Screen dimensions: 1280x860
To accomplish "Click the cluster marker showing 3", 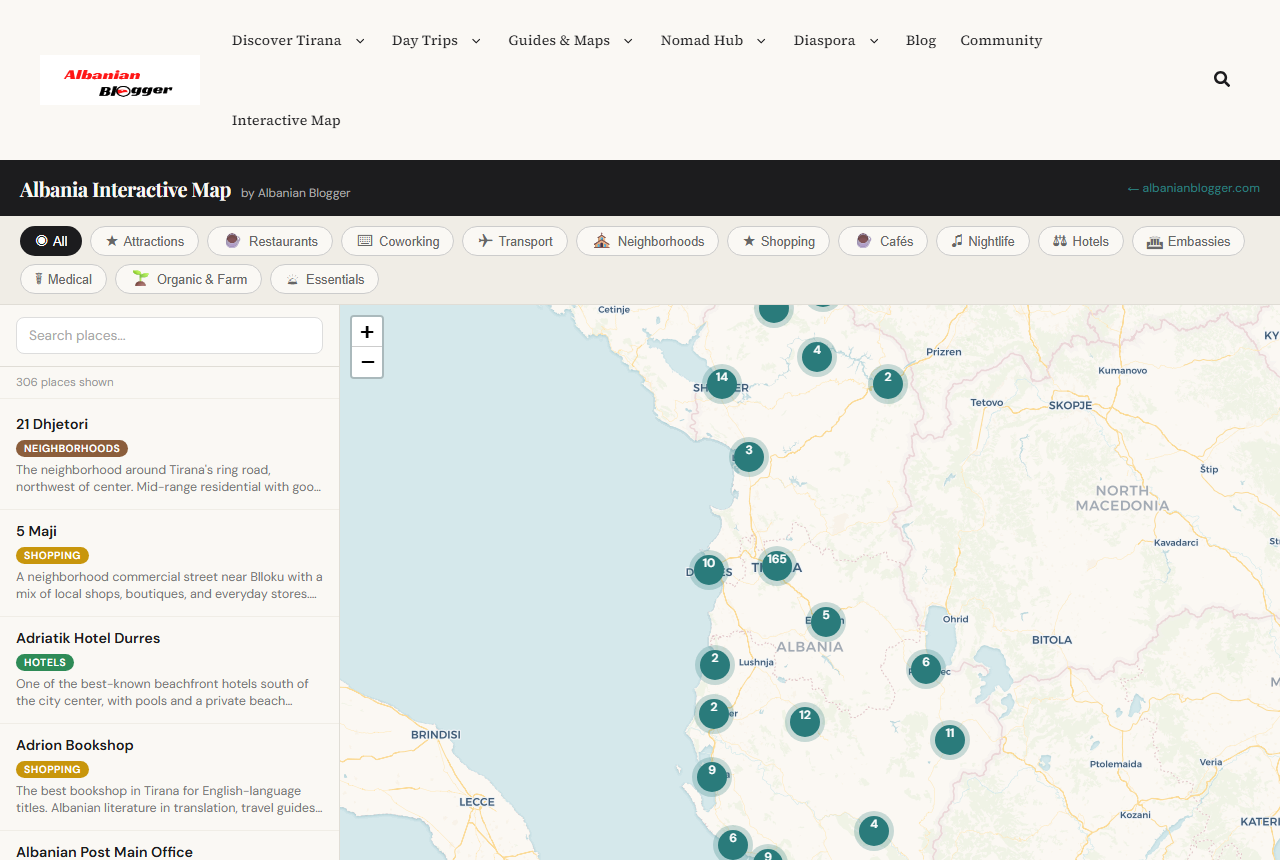I will [x=748, y=456].
